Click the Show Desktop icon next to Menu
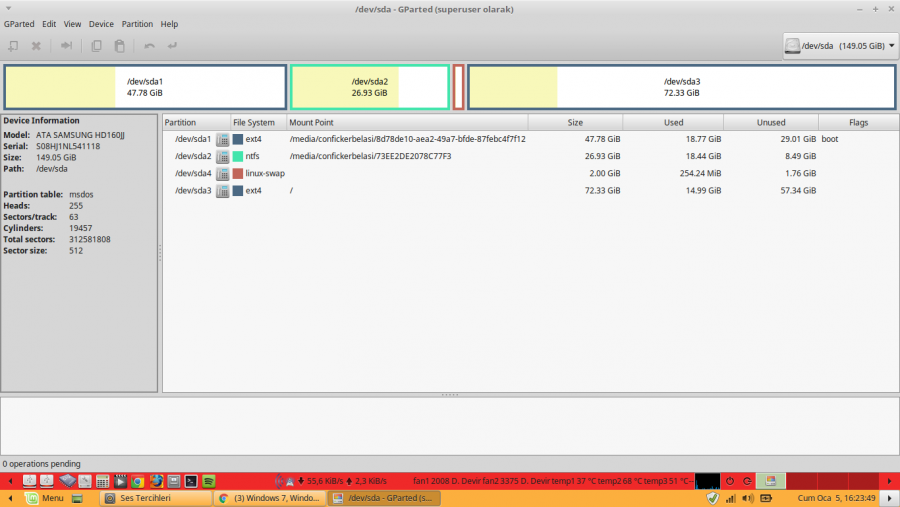Image resolution: width=900 pixels, height=507 pixels. (77, 498)
